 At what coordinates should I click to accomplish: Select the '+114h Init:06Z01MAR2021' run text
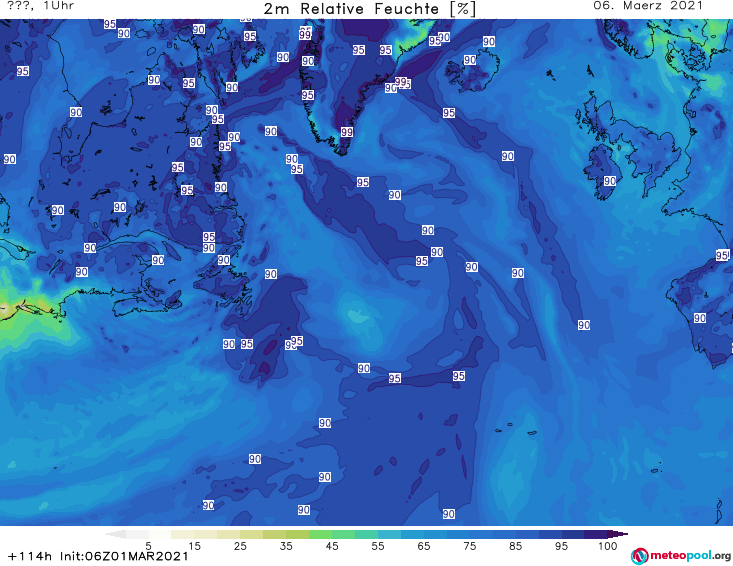click(98, 556)
